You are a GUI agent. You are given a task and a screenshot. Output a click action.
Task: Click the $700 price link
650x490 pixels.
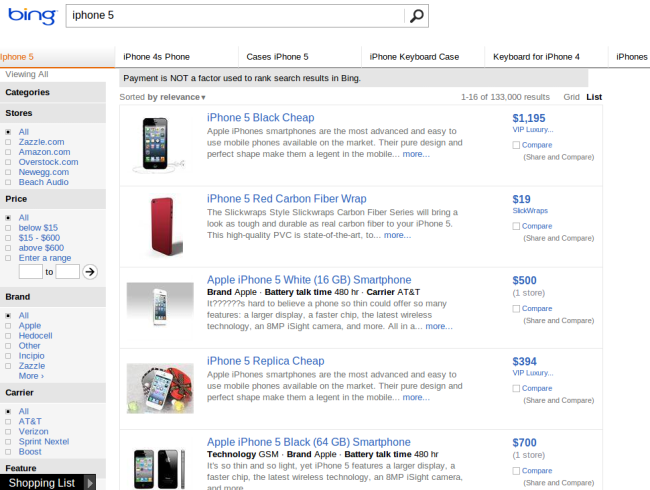pyautogui.click(x=524, y=443)
